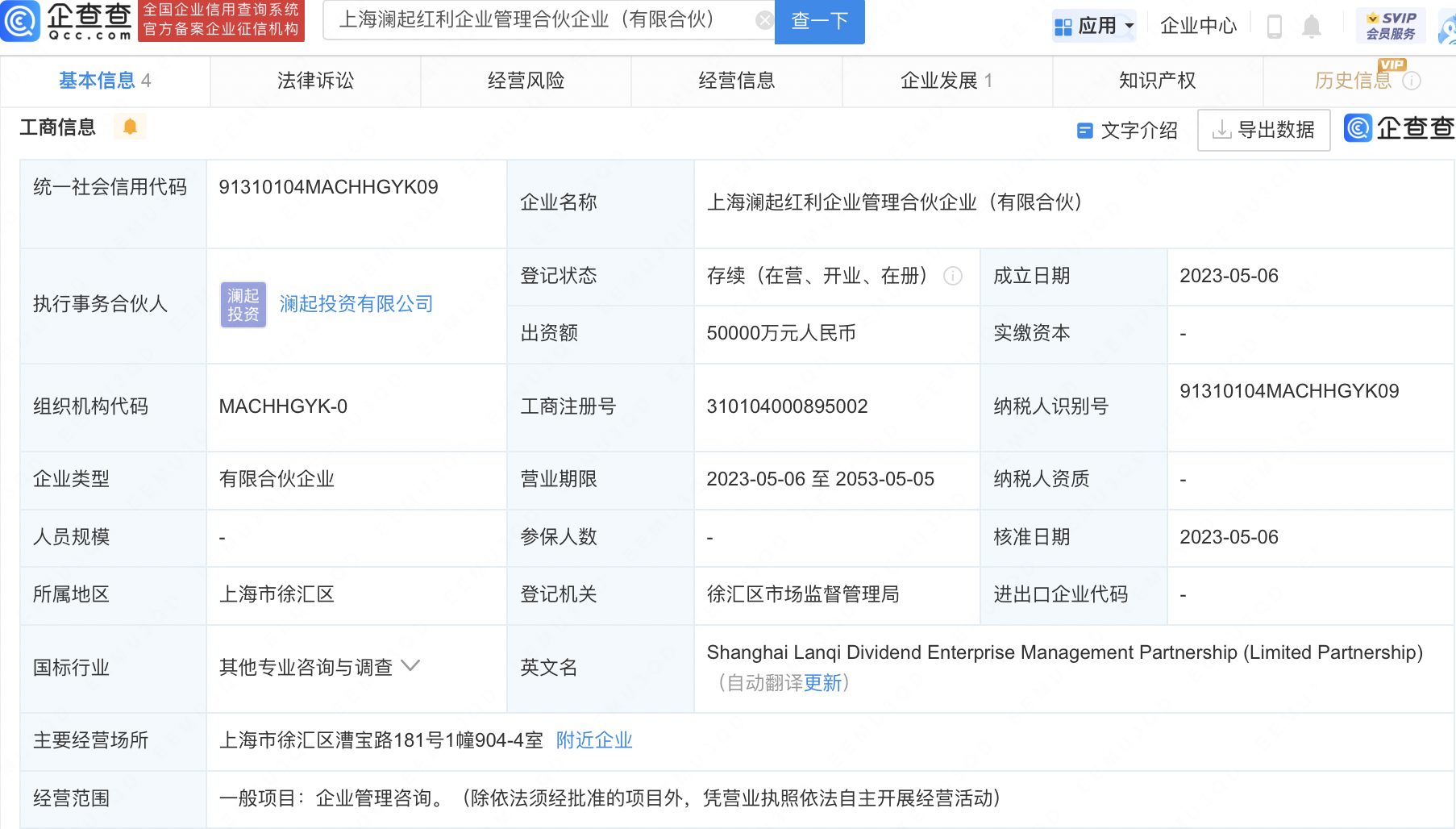Switch to the 经营风险 tab
Screen dimensions: 1456x829
526,81
